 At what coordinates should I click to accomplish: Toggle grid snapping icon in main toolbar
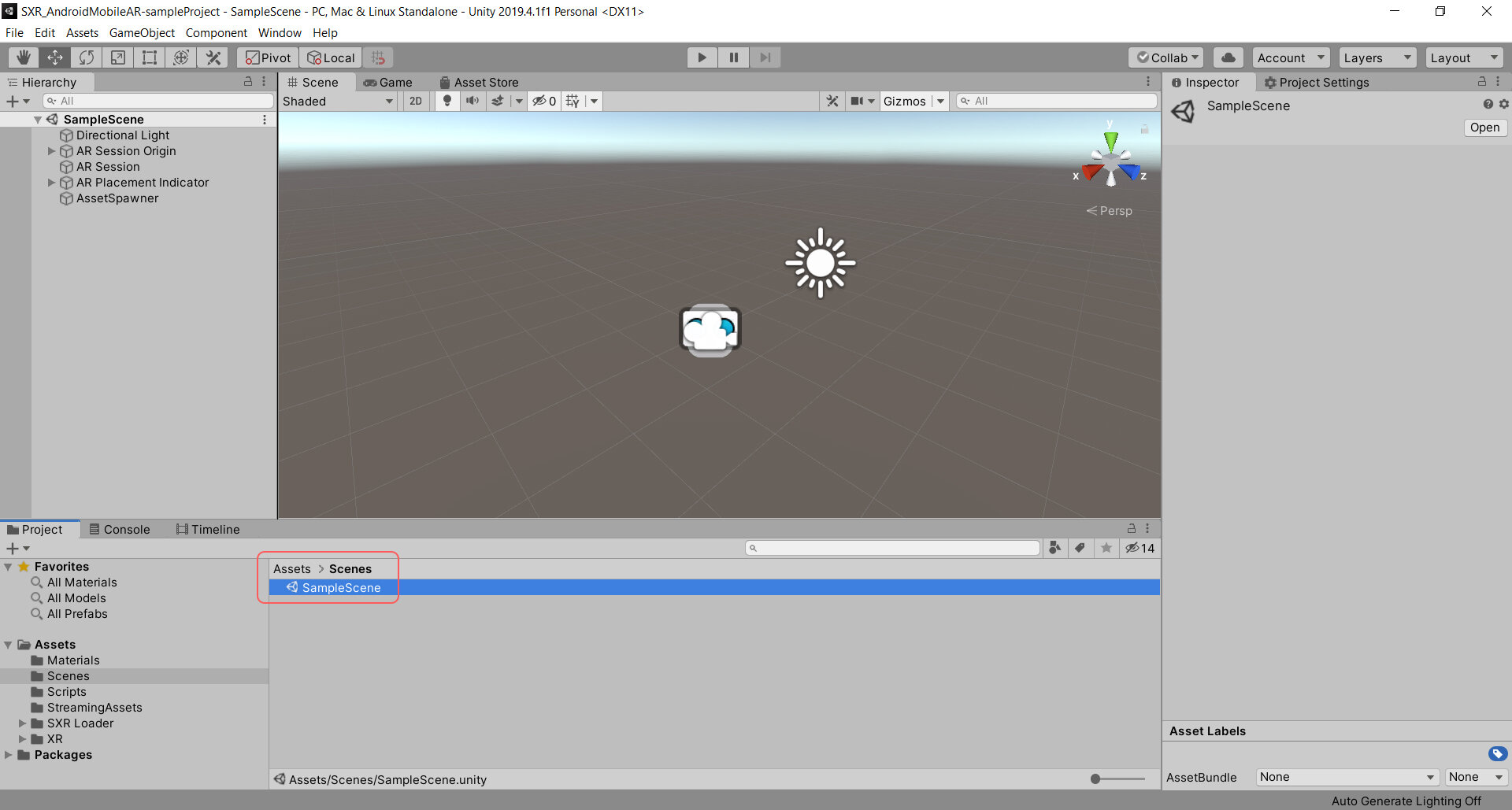[x=378, y=57]
